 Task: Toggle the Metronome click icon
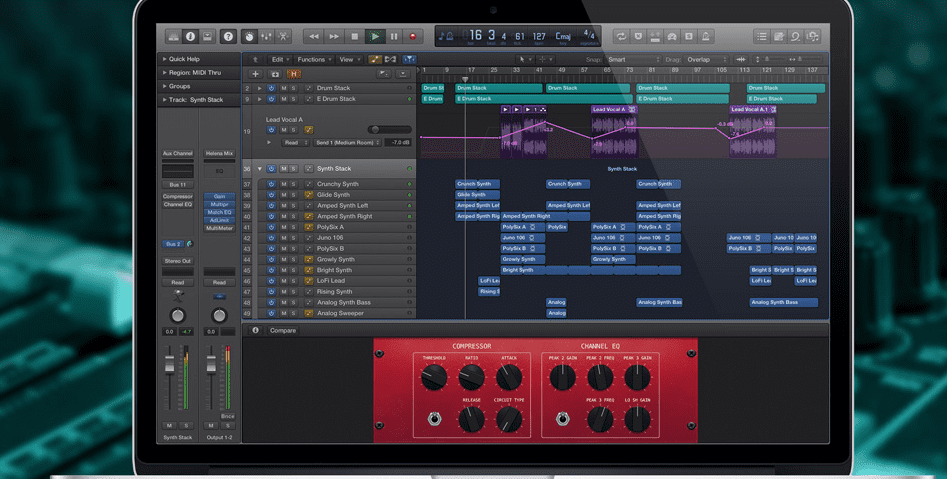705,36
